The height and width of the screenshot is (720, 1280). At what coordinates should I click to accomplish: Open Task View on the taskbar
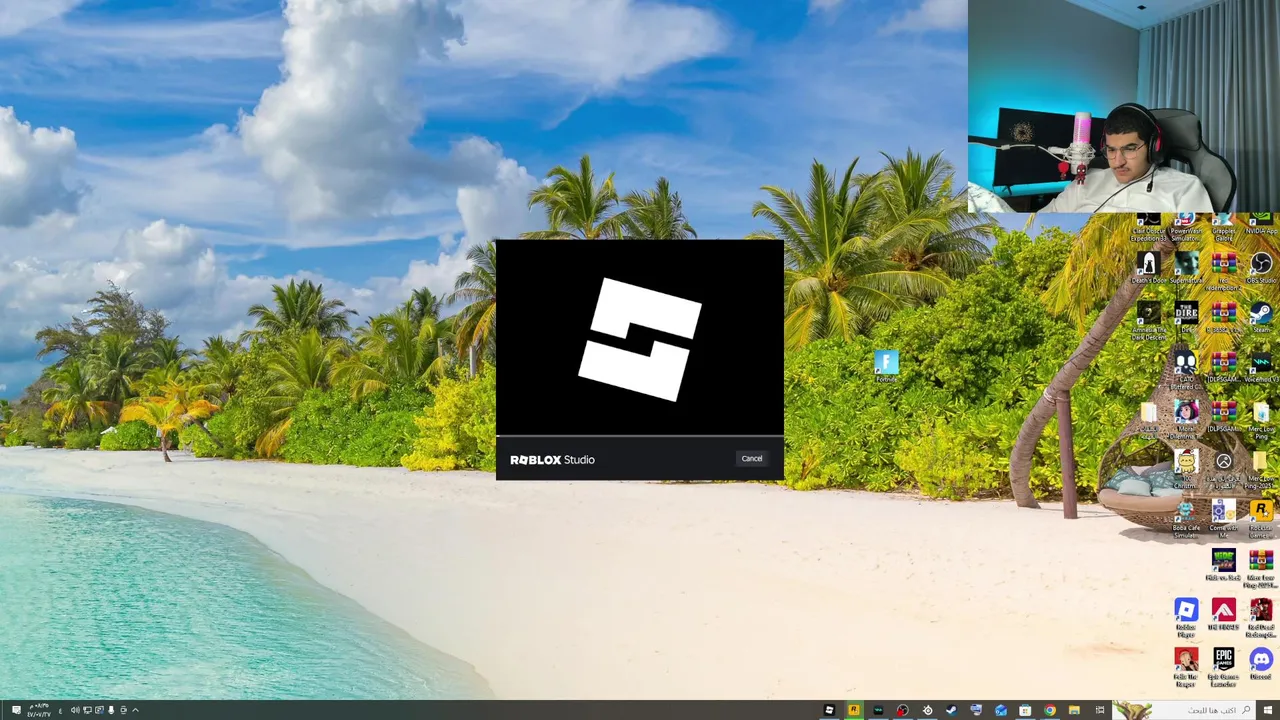1100,710
